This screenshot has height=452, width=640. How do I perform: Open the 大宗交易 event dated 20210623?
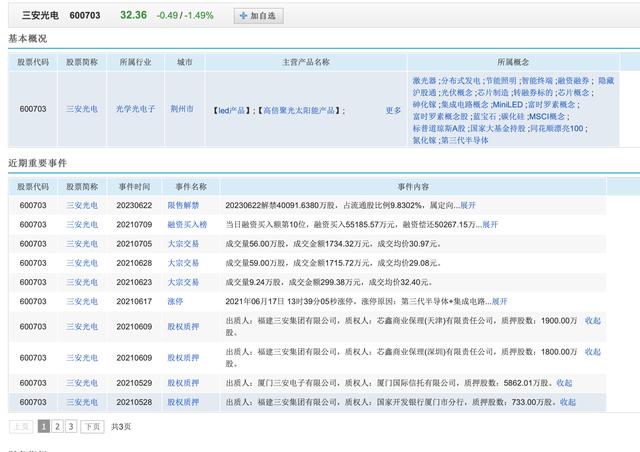click(x=183, y=282)
